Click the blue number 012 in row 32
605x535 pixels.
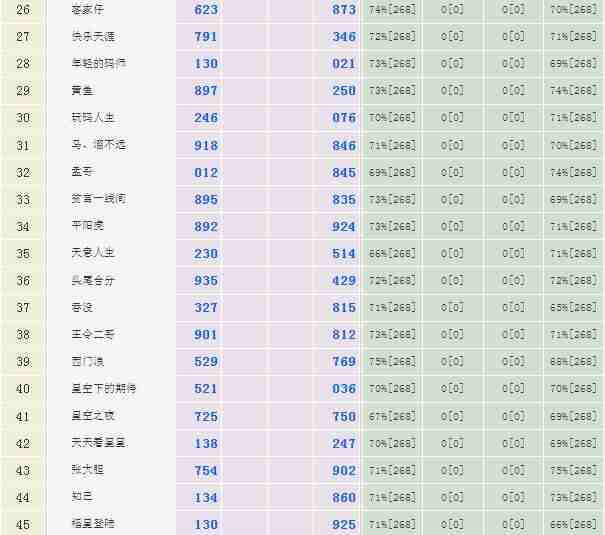click(206, 172)
